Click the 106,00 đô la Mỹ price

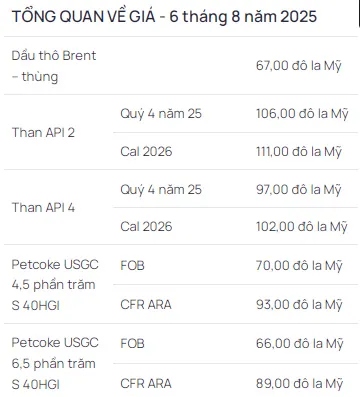tap(302, 114)
